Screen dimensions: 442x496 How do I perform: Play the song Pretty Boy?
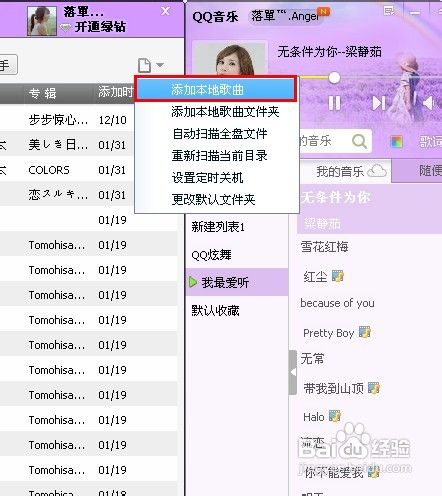coord(328,333)
